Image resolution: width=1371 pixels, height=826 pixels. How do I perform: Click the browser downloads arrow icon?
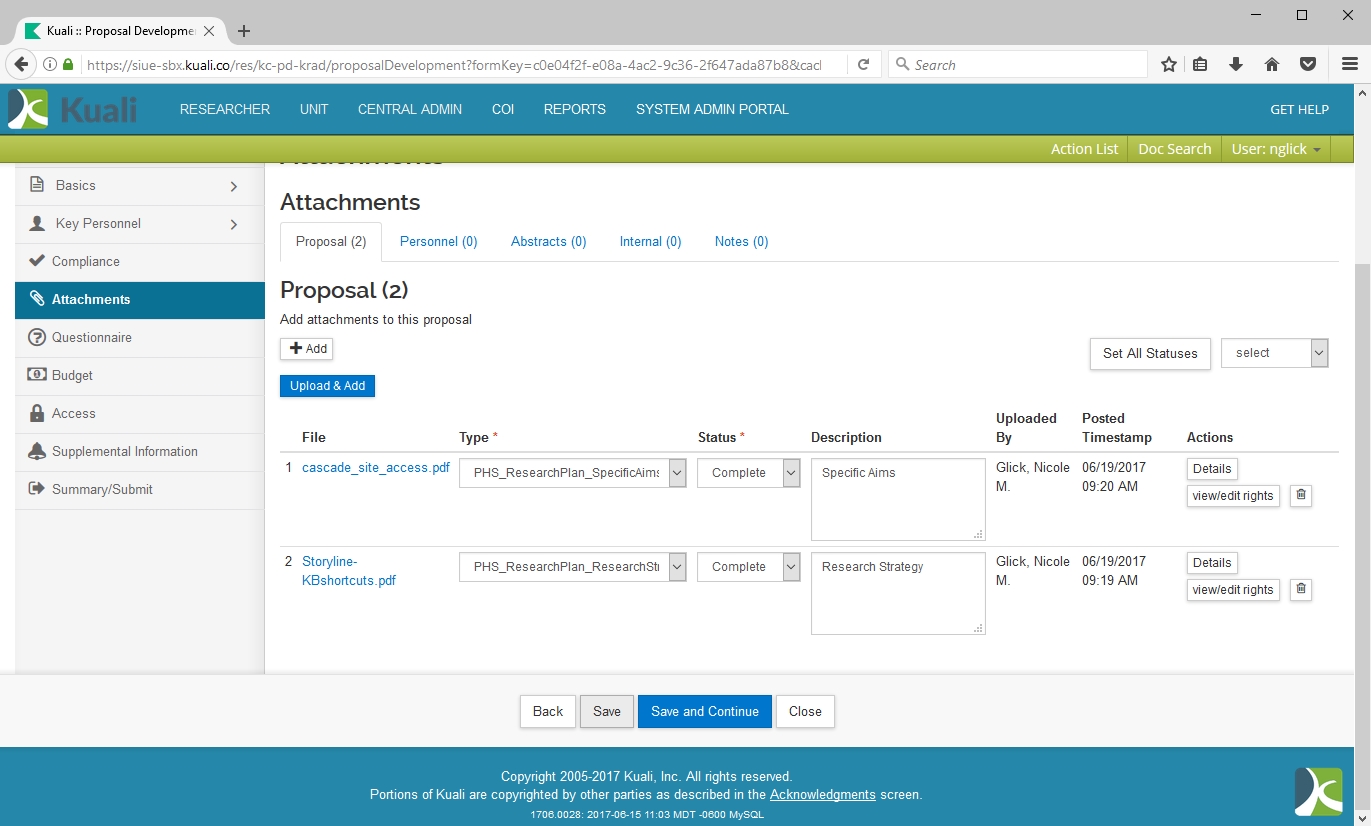coord(1236,65)
